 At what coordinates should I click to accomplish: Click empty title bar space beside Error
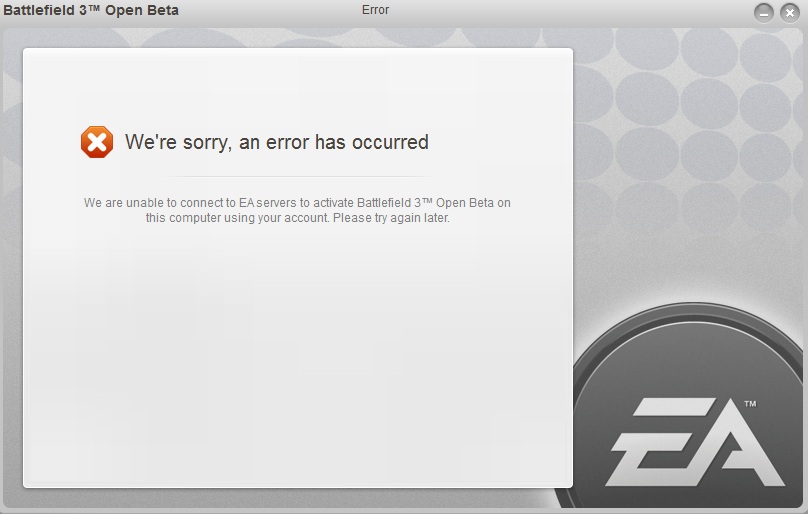tap(567, 11)
